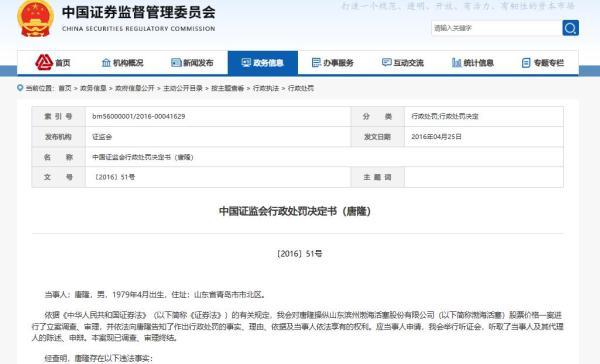This screenshot has width=600, height=364.
Task: Click the monitor icon beside 政务信息
Action: point(246,62)
